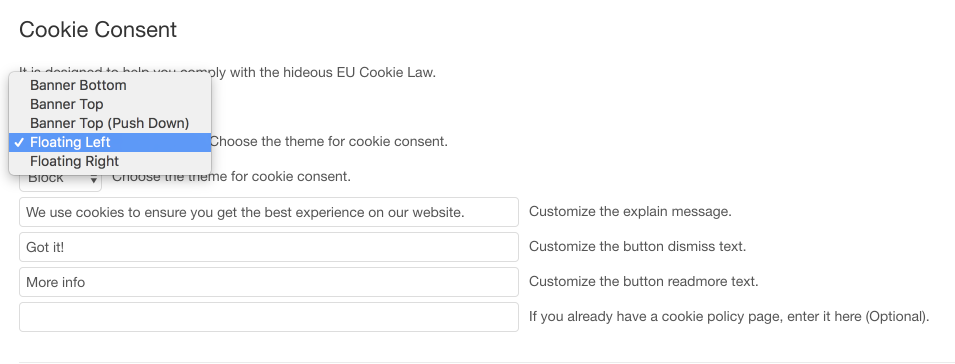Click "Customize the explain message." label
This screenshot has height=364, width=955.
click(630, 212)
